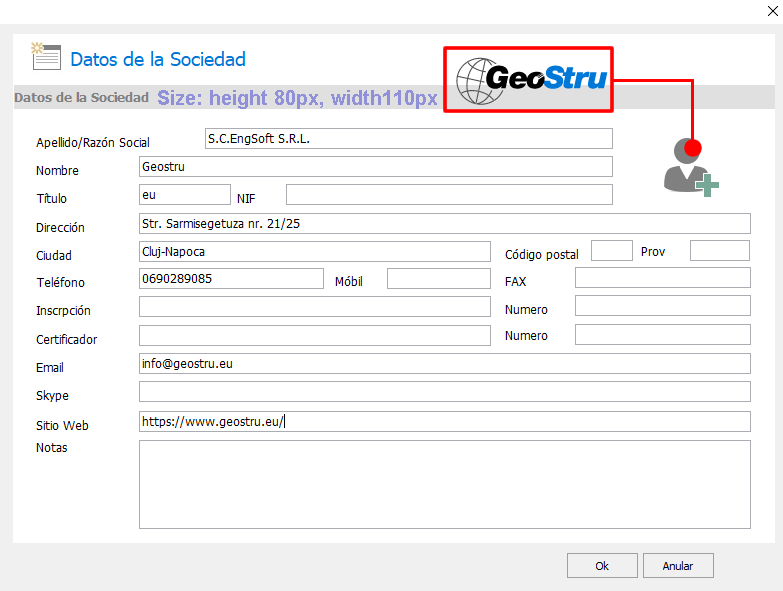Click the Ciudad field with Cluj-Napoca
This screenshot has height=591, width=783.
pos(315,252)
